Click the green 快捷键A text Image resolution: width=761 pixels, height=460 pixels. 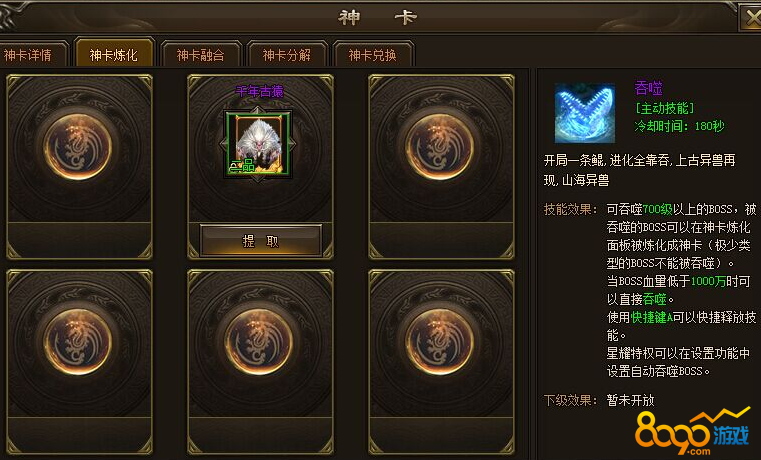click(651, 317)
